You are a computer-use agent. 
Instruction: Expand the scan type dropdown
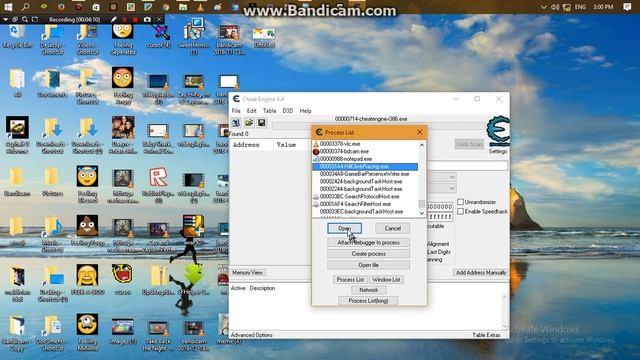[x=452, y=177]
